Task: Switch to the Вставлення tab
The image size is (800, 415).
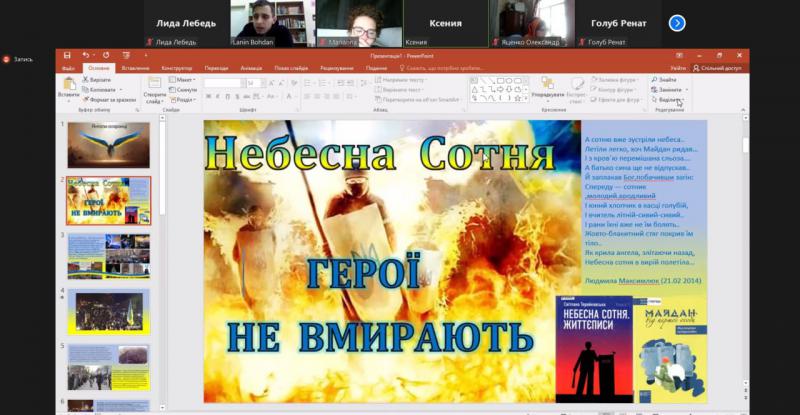Action: (x=135, y=68)
